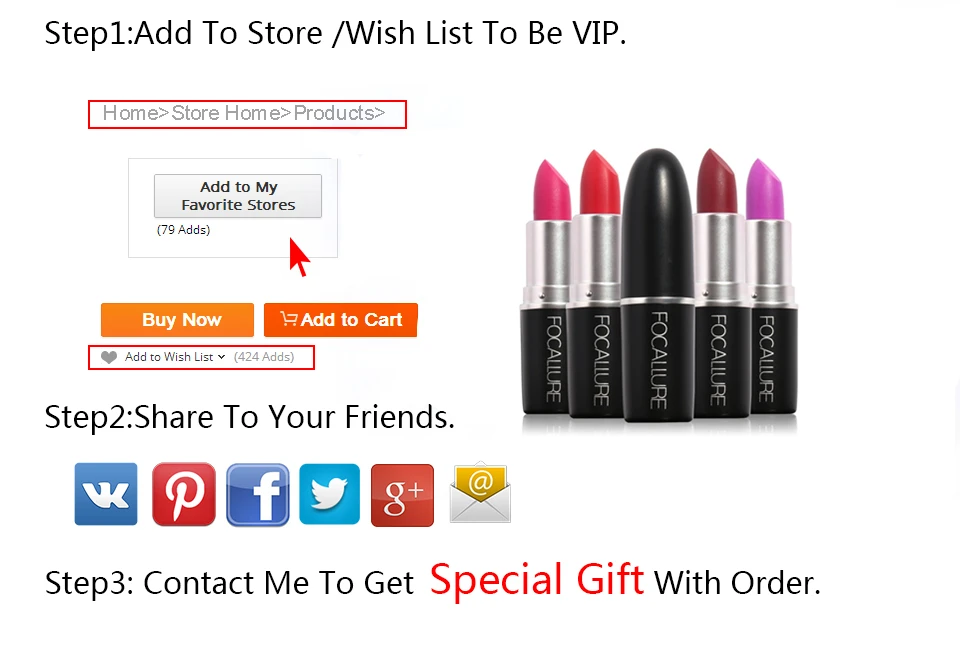Viewport: 960px width, 645px height.
Task: Select the large black lipstick in center
Action: click(657, 285)
